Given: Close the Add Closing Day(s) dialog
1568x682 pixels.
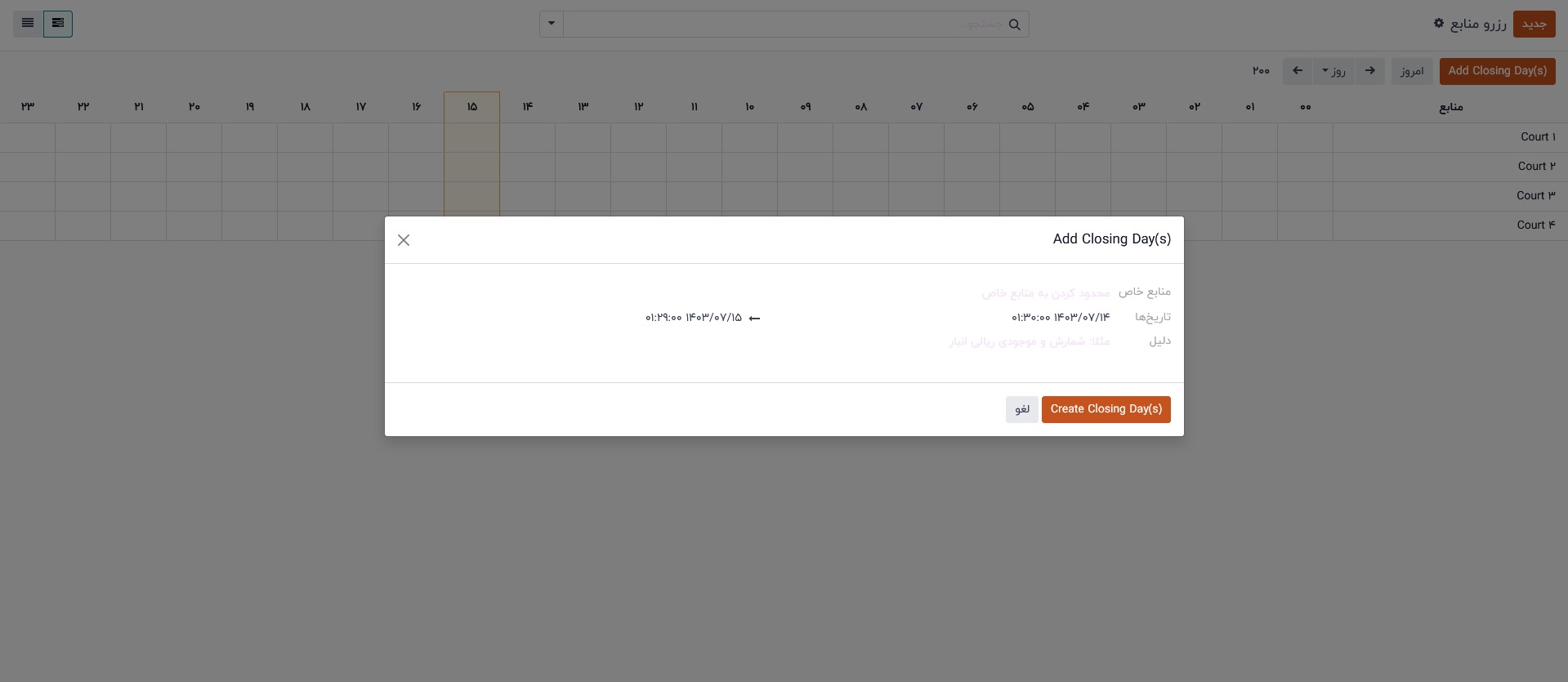Looking at the screenshot, I should point(404,240).
